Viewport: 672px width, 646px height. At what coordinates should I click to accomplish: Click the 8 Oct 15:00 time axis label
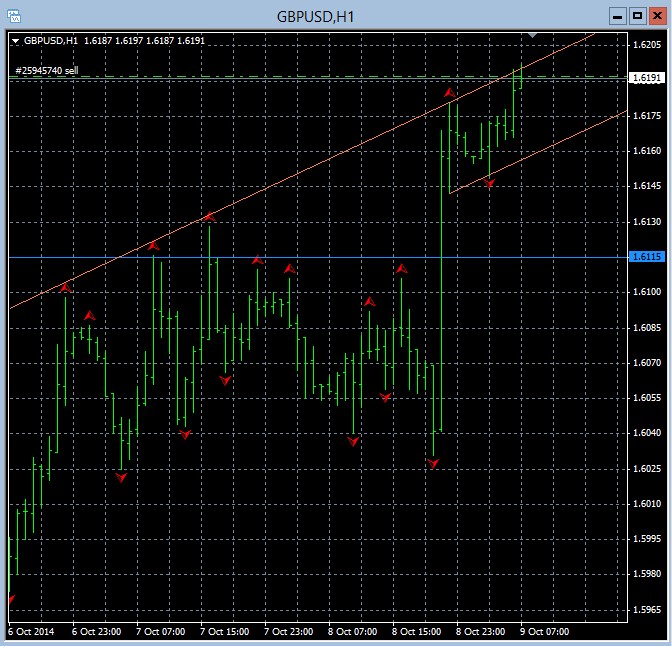tap(416, 632)
